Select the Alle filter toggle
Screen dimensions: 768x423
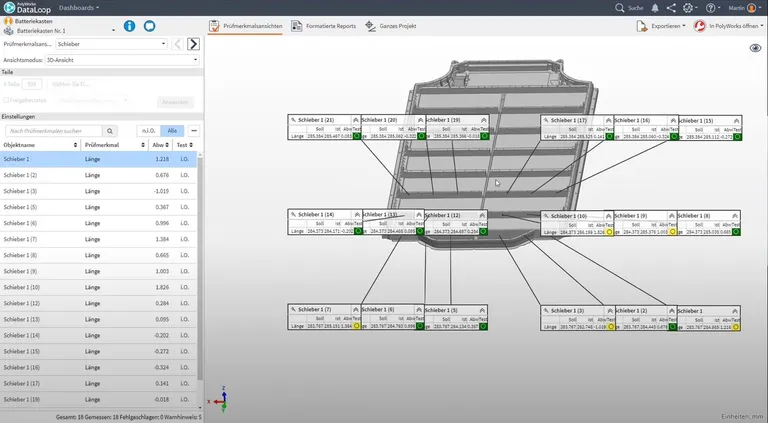[172, 131]
